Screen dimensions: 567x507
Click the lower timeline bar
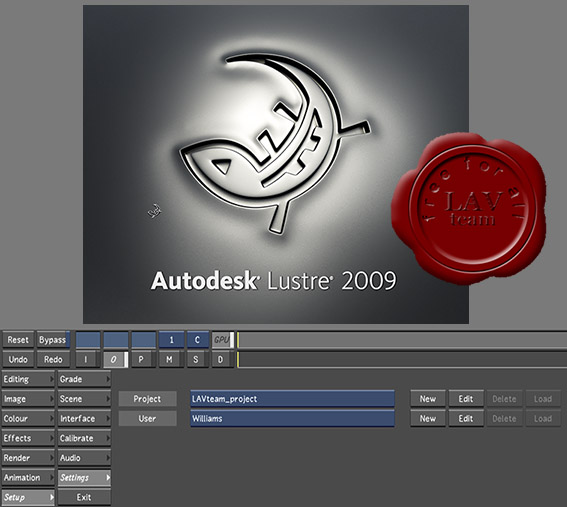(402, 360)
